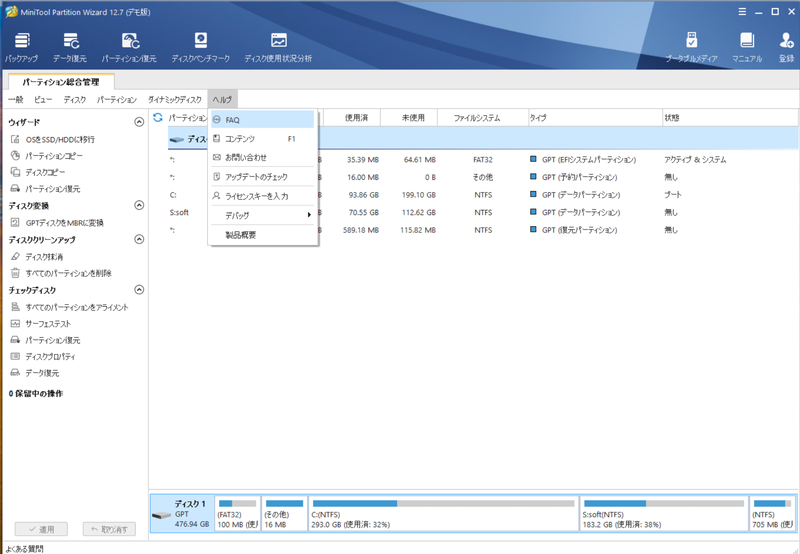
Task: Close the ヘルプ menu
Action: click(x=222, y=99)
